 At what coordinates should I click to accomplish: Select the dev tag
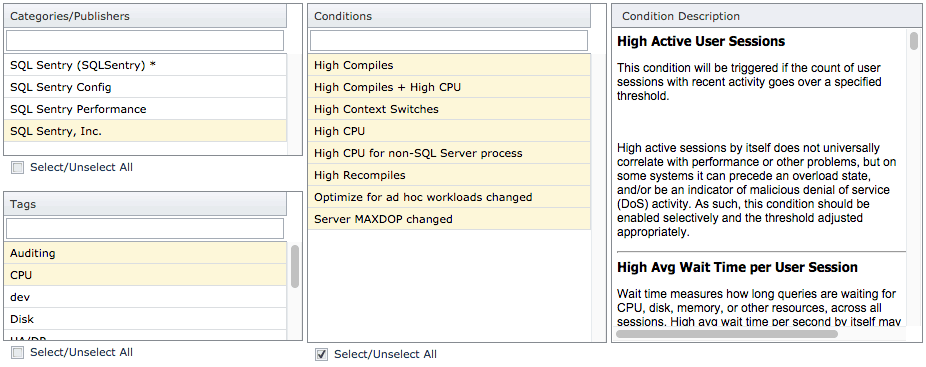(x=145, y=297)
